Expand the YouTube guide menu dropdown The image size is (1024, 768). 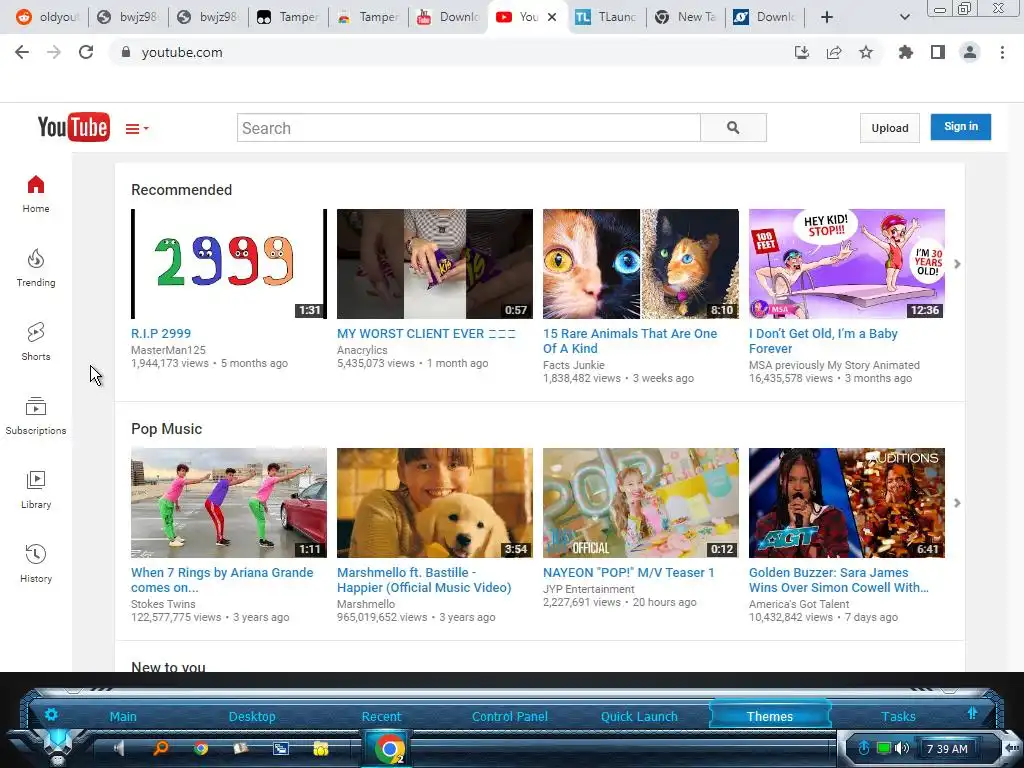(x=137, y=129)
